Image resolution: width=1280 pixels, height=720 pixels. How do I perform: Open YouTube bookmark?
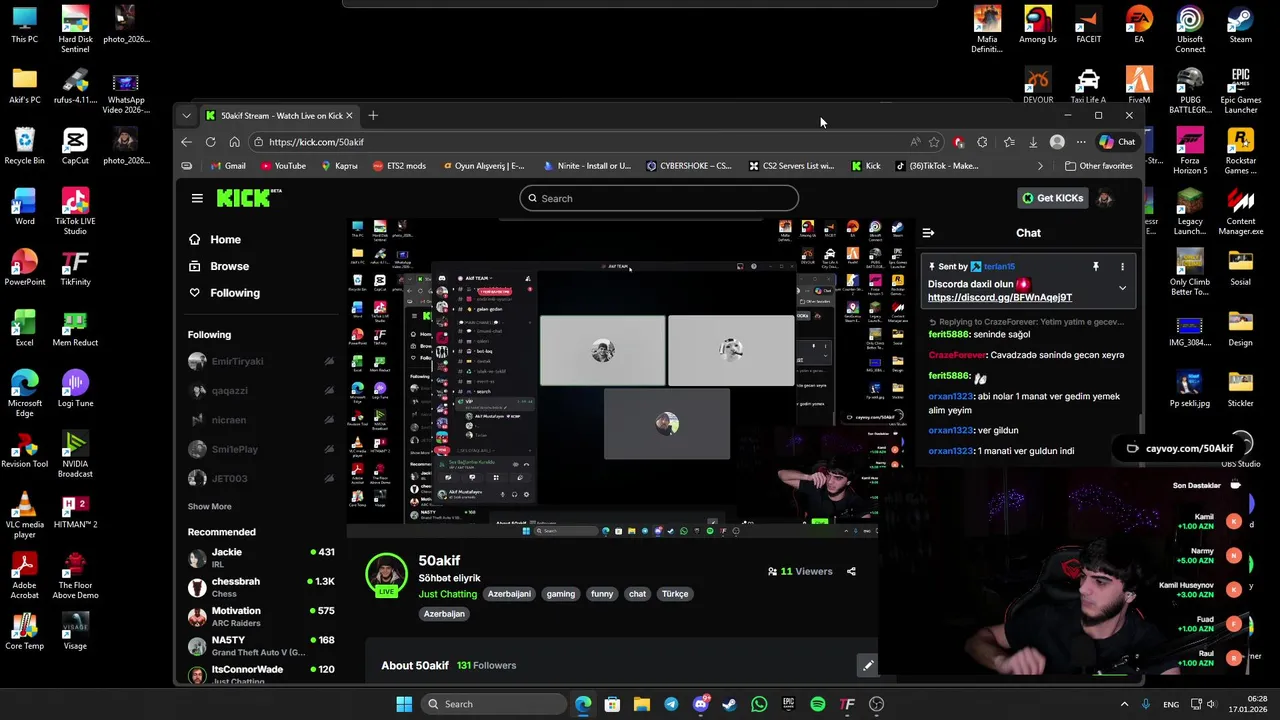click(x=283, y=166)
